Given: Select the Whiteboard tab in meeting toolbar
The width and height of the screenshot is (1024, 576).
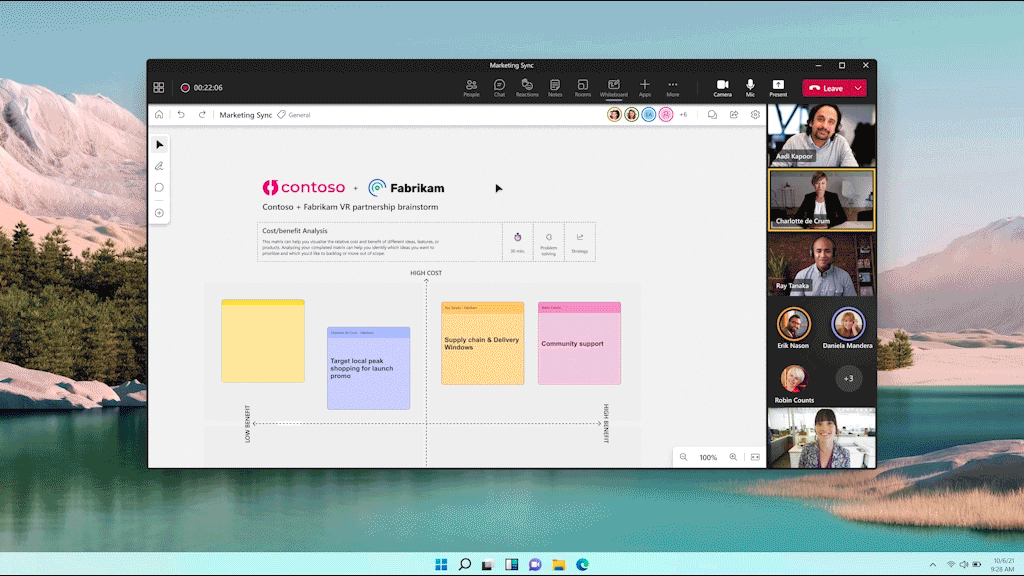Looking at the screenshot, I should (x=613, y=88).
